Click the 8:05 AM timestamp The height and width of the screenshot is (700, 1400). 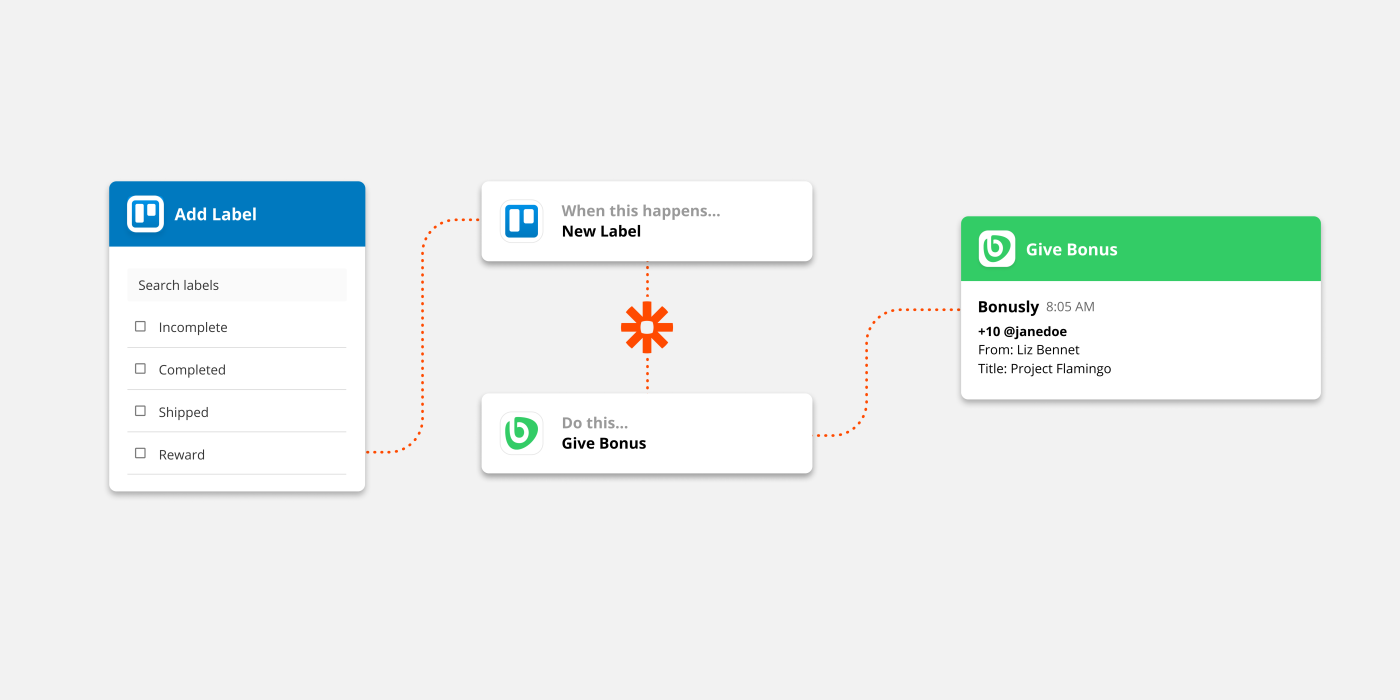(1070, 307)
